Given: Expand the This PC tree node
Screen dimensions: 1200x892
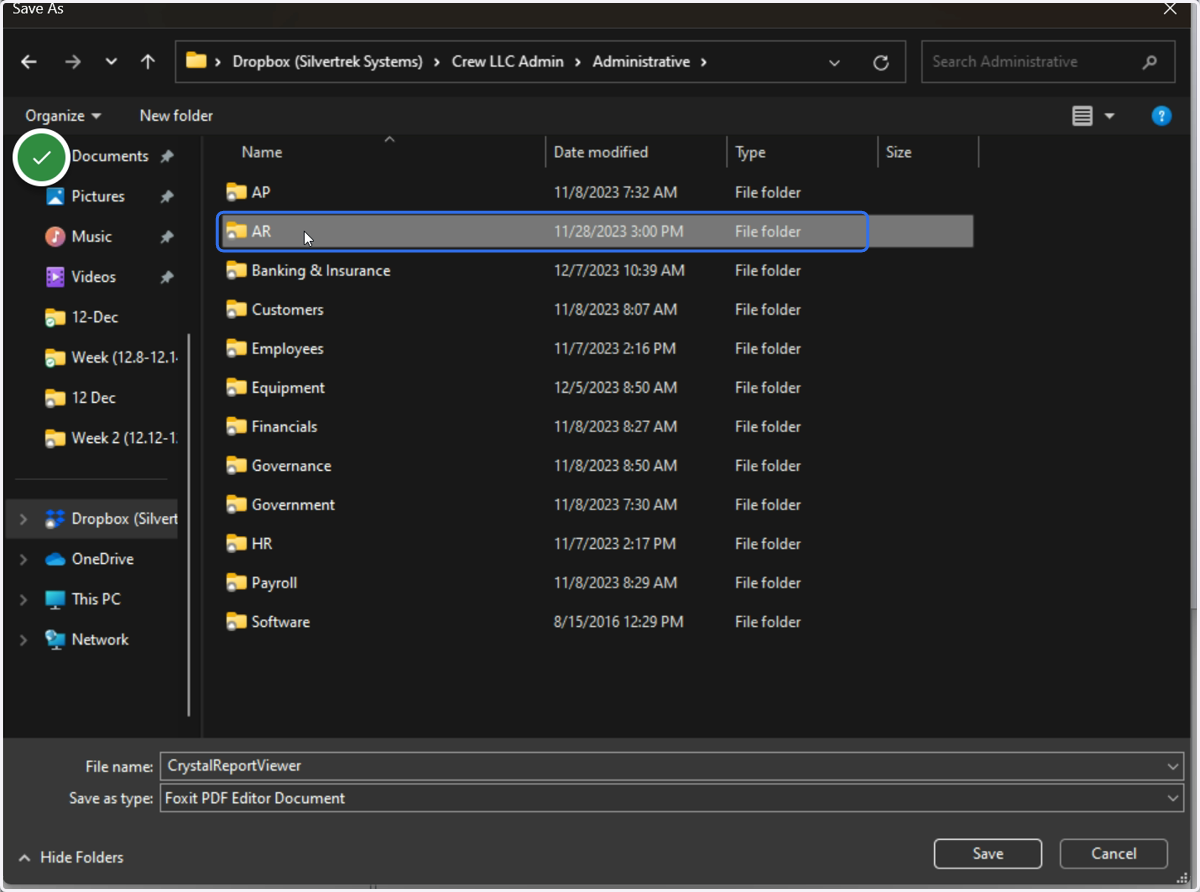Looking at the screenshot, I should point(23,599).
